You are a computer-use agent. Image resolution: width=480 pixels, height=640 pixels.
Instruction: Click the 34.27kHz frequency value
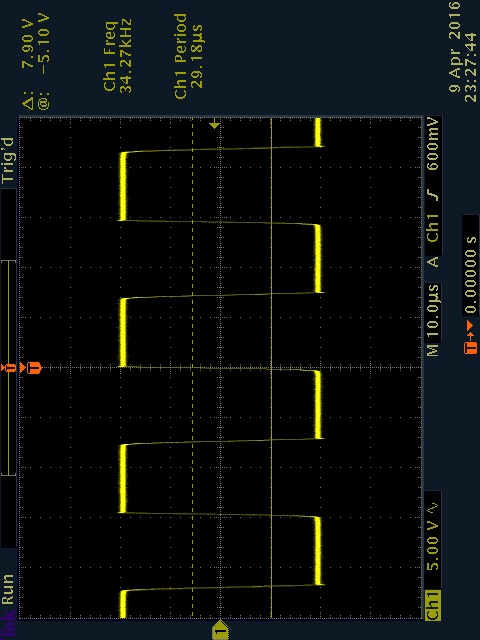pyautogui.click(x=125, y=56)
